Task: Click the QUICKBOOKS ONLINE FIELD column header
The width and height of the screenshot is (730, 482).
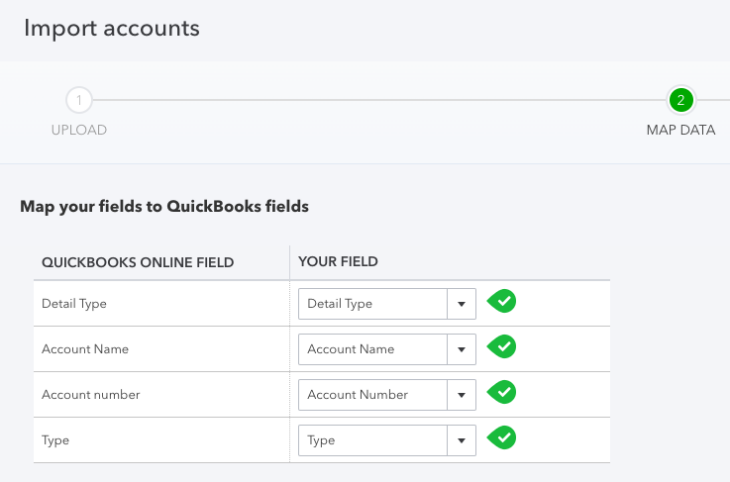Action: (138, 262)
